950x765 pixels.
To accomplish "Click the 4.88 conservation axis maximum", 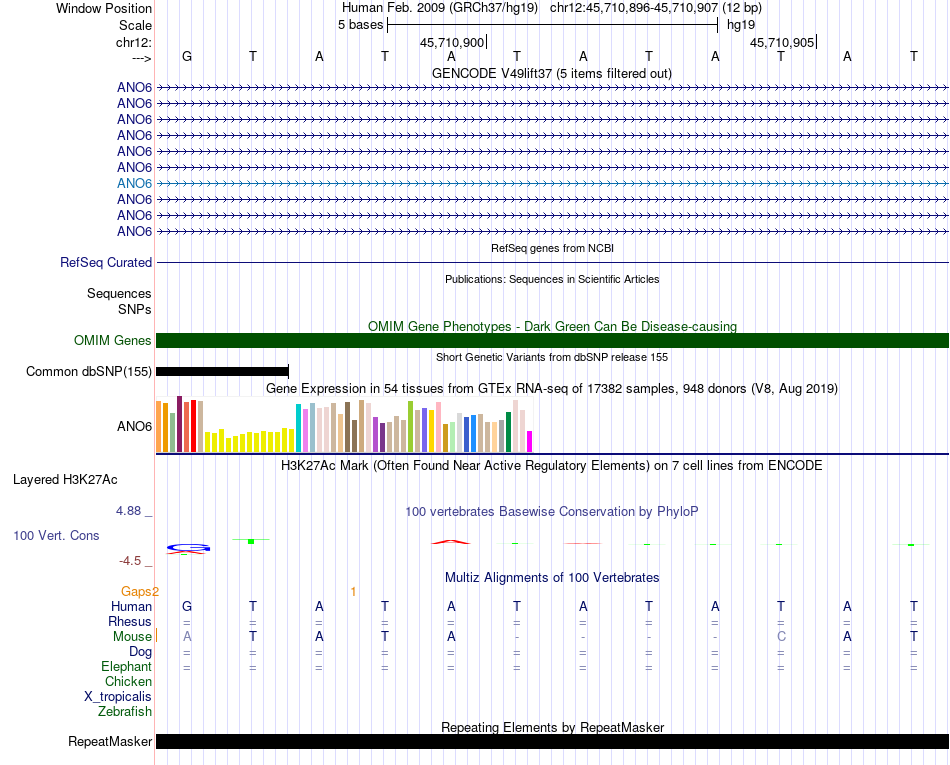I will pyautogui.click(x=128, y=511).
